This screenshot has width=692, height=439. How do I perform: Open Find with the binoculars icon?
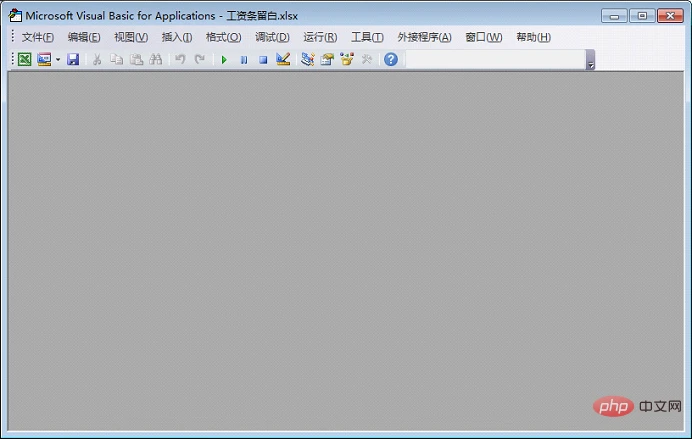(156, 59)
